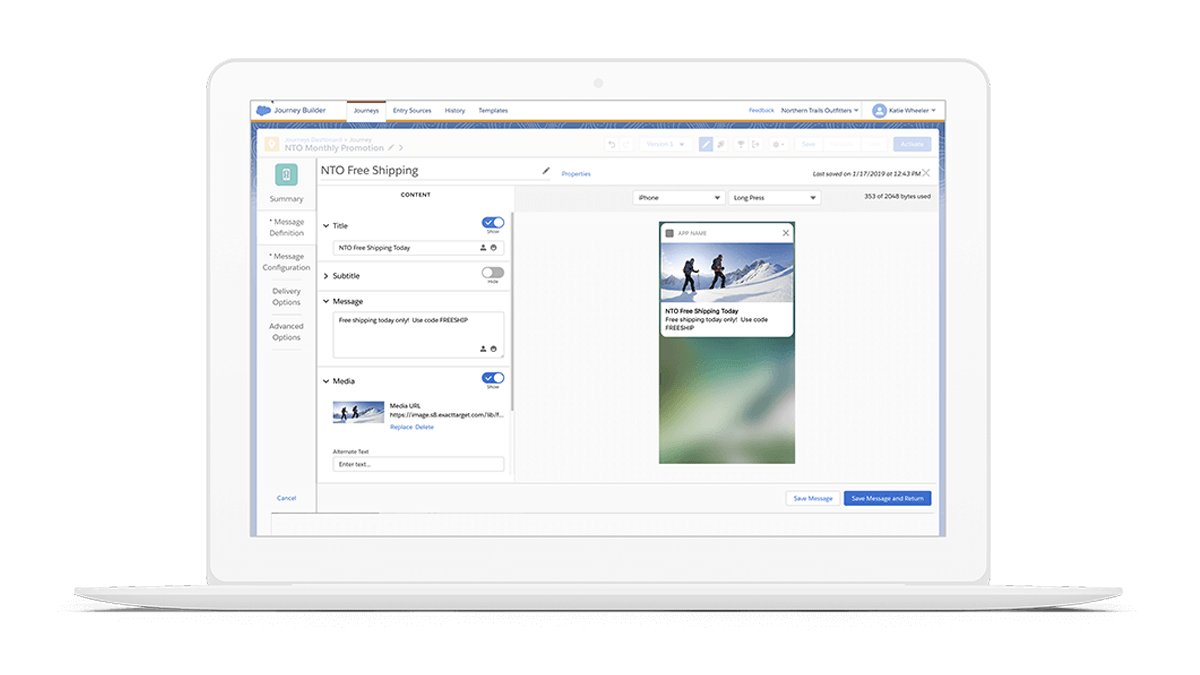Go to the Summary step

click(286, 199)
